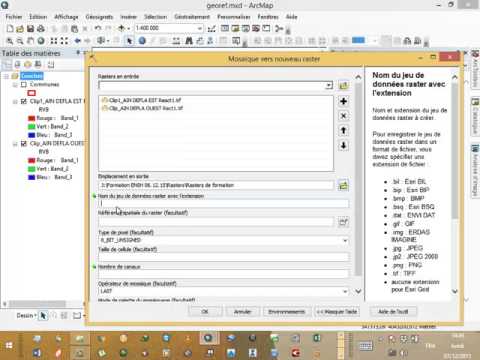Click blue Bleu swatch under Clip OUEST
The width and height of the screenshot is (480, 360).
[32, 177]
